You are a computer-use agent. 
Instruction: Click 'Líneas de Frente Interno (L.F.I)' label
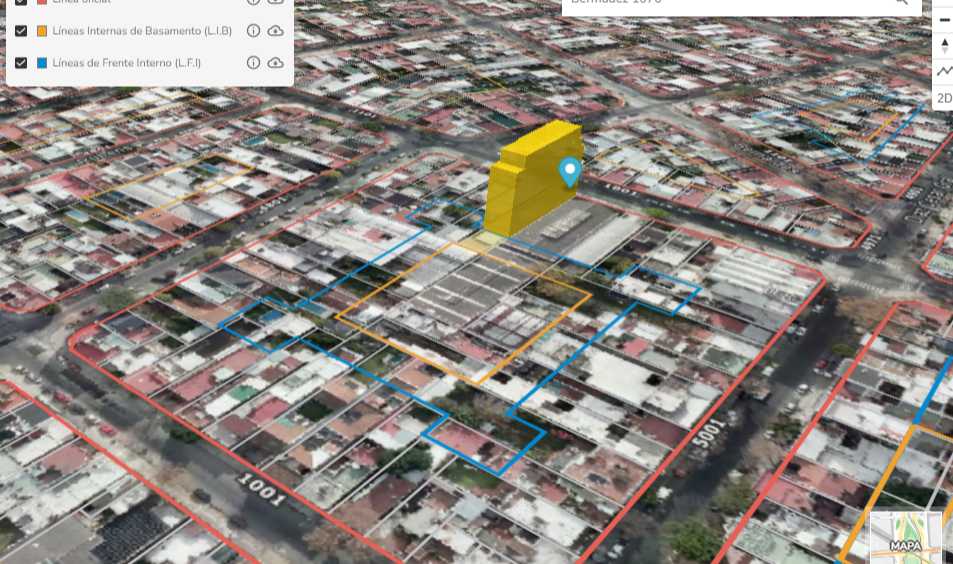tap(126, 63)
